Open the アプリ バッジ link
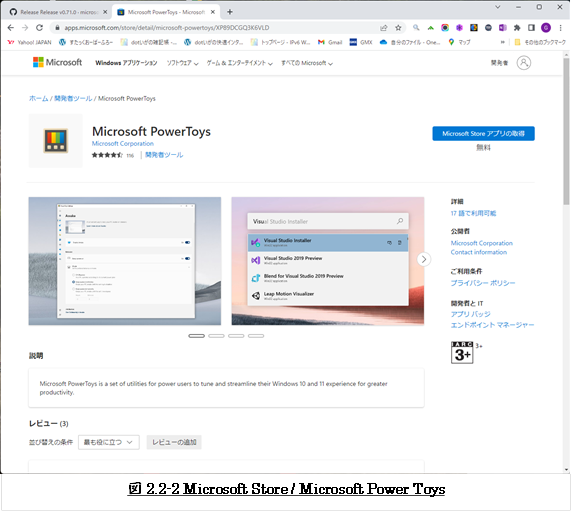Image resolution: width=571 pixels, height=511 pixels. (x=470, y=314)
